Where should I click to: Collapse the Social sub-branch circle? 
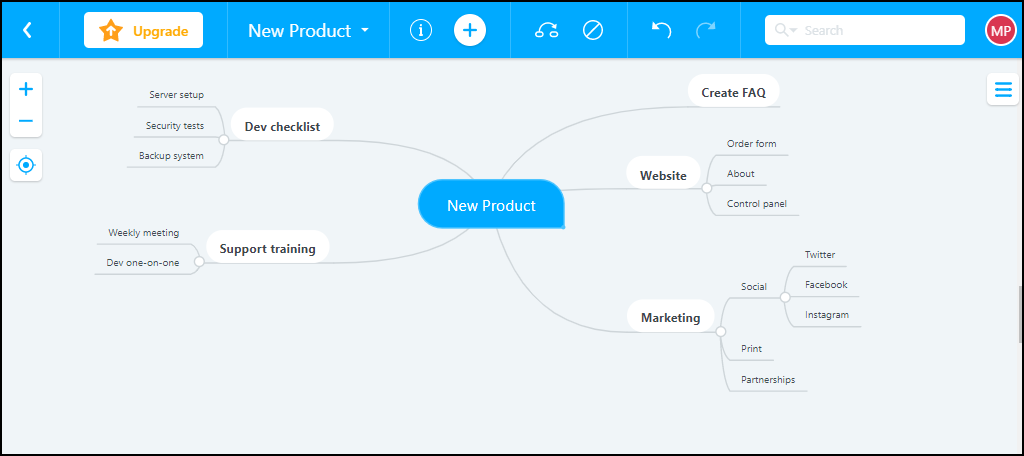pyautogui.click(x=785, y=297)
